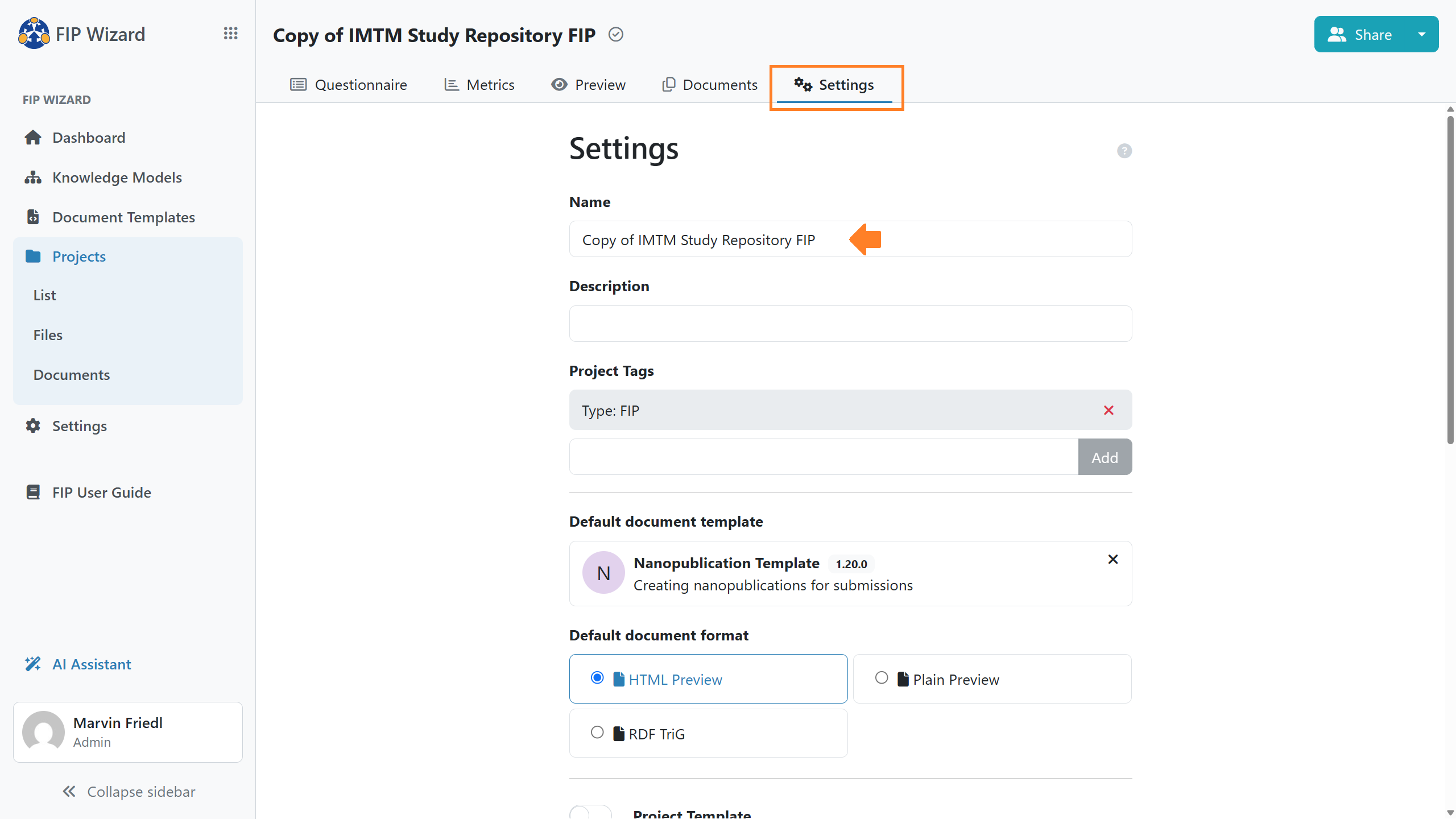
Task: Click the FIP Wizard title link
Action: pyautogui.click(x=100, y=34)
